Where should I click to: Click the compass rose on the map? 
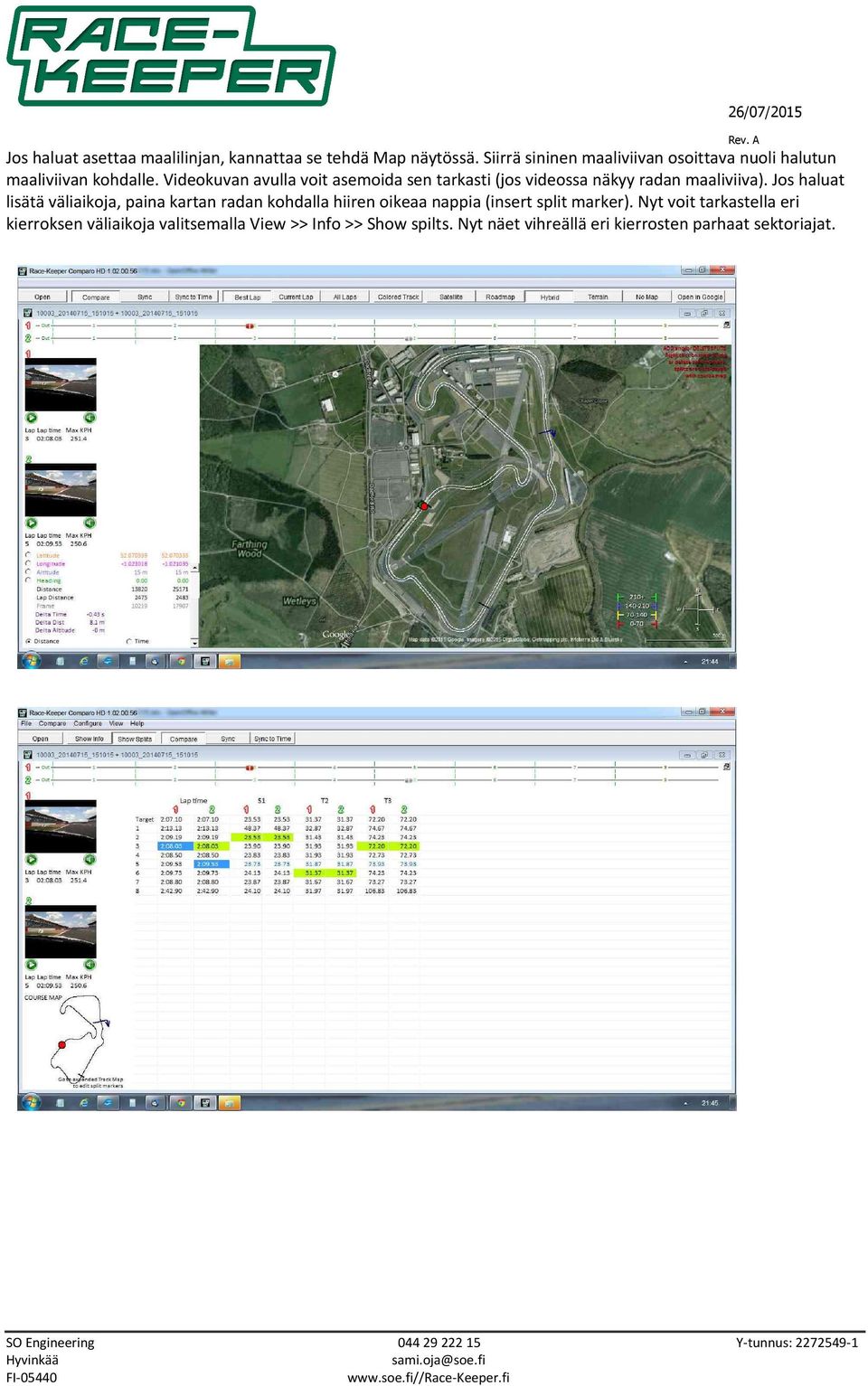click(x=697, y=609)
